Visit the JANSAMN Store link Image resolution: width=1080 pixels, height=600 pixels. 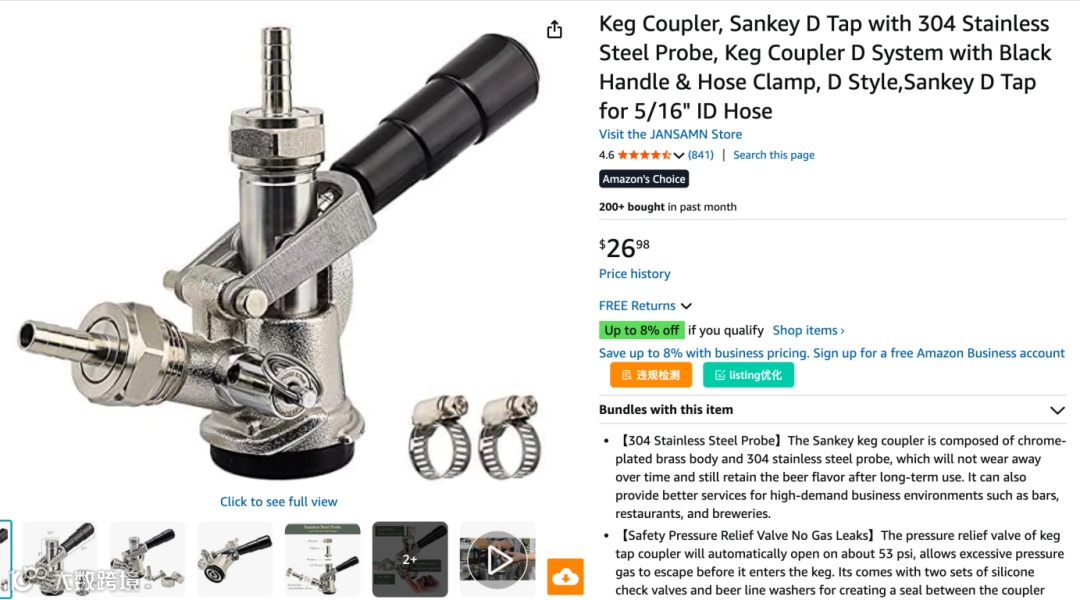tap(670, 134)
